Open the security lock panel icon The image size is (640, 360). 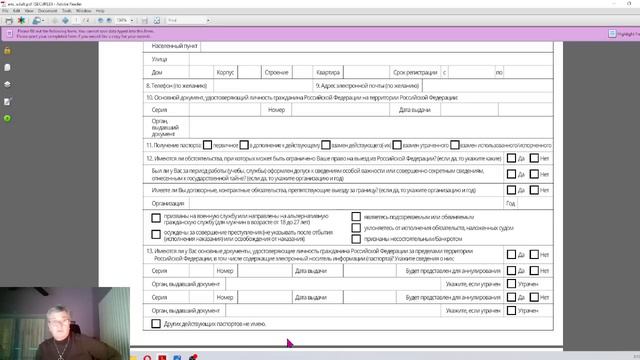point(7,51)
